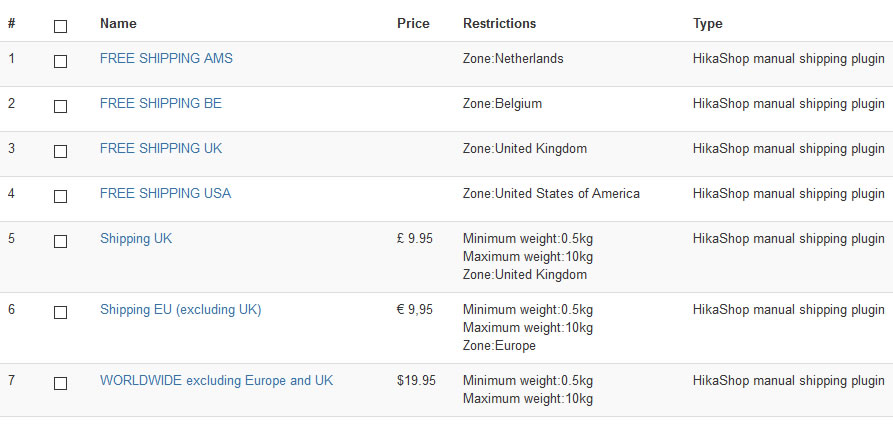This screenshot has width=893, height=424.
Task: Open the FREE SHIPPING BE link
Action: click(161, 103)
